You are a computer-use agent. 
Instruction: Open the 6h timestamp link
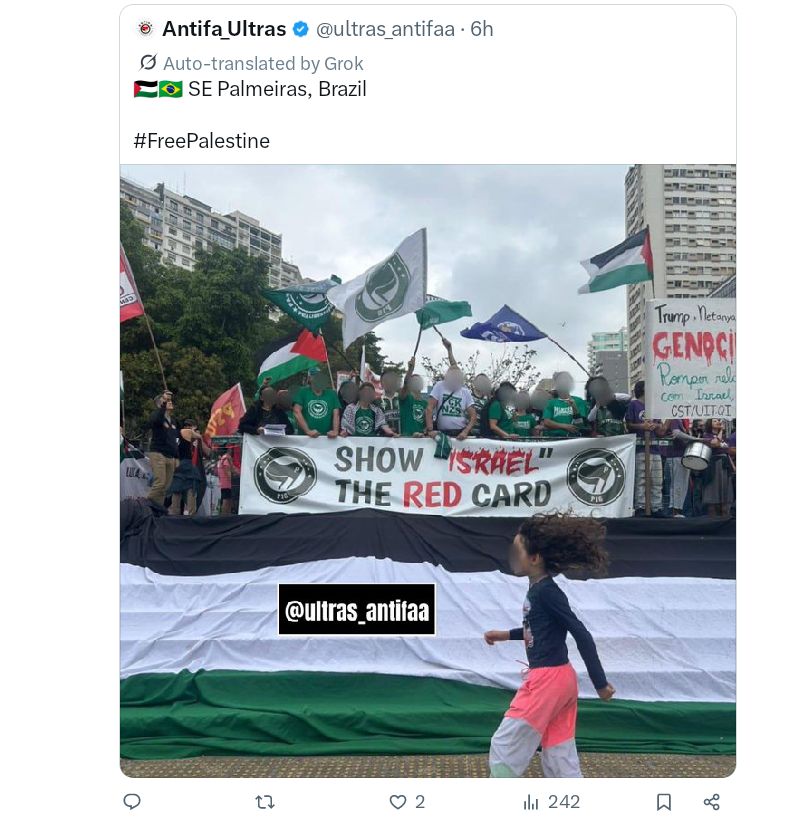point(481,29)
